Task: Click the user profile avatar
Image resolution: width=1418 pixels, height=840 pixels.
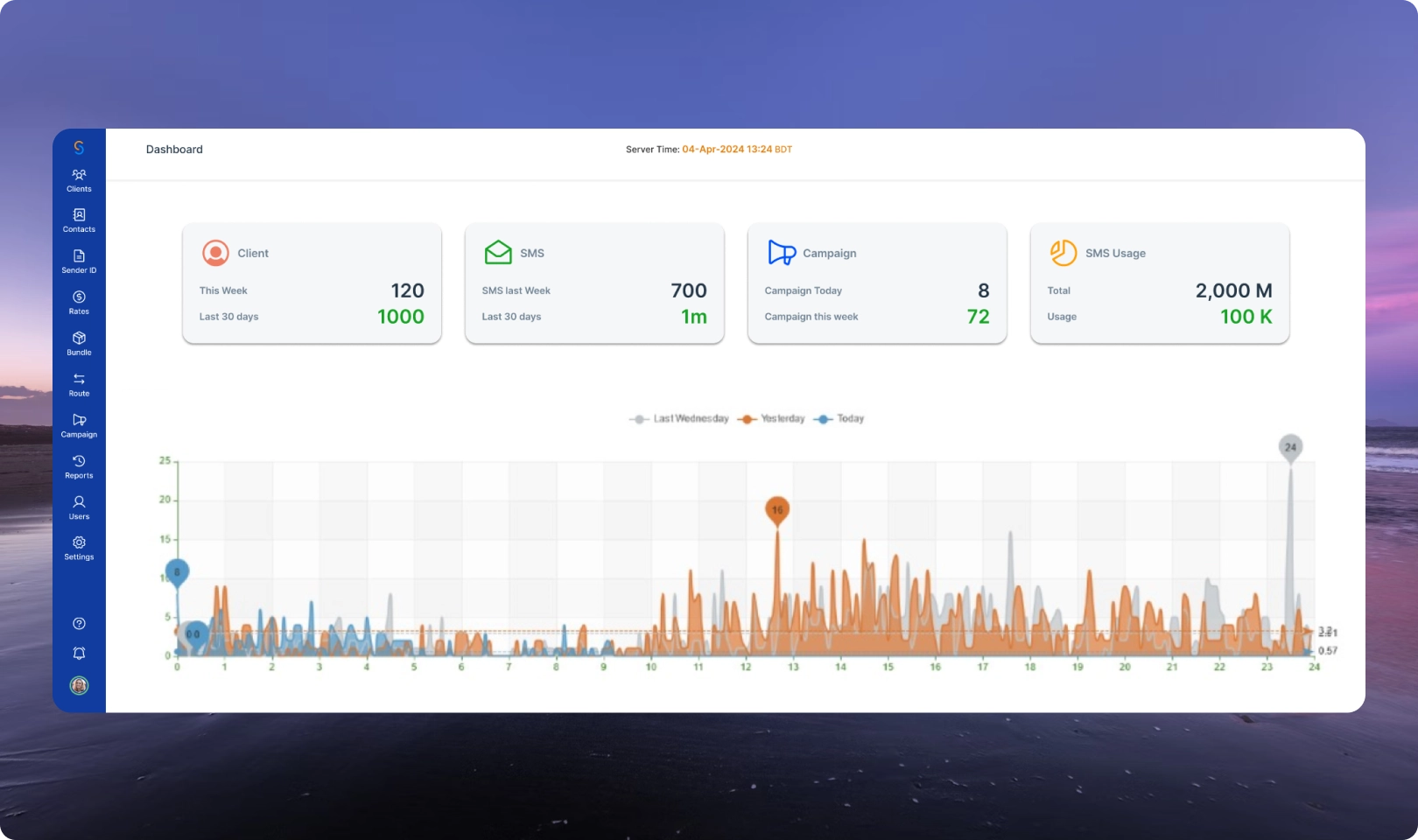Action: (79, 686)
